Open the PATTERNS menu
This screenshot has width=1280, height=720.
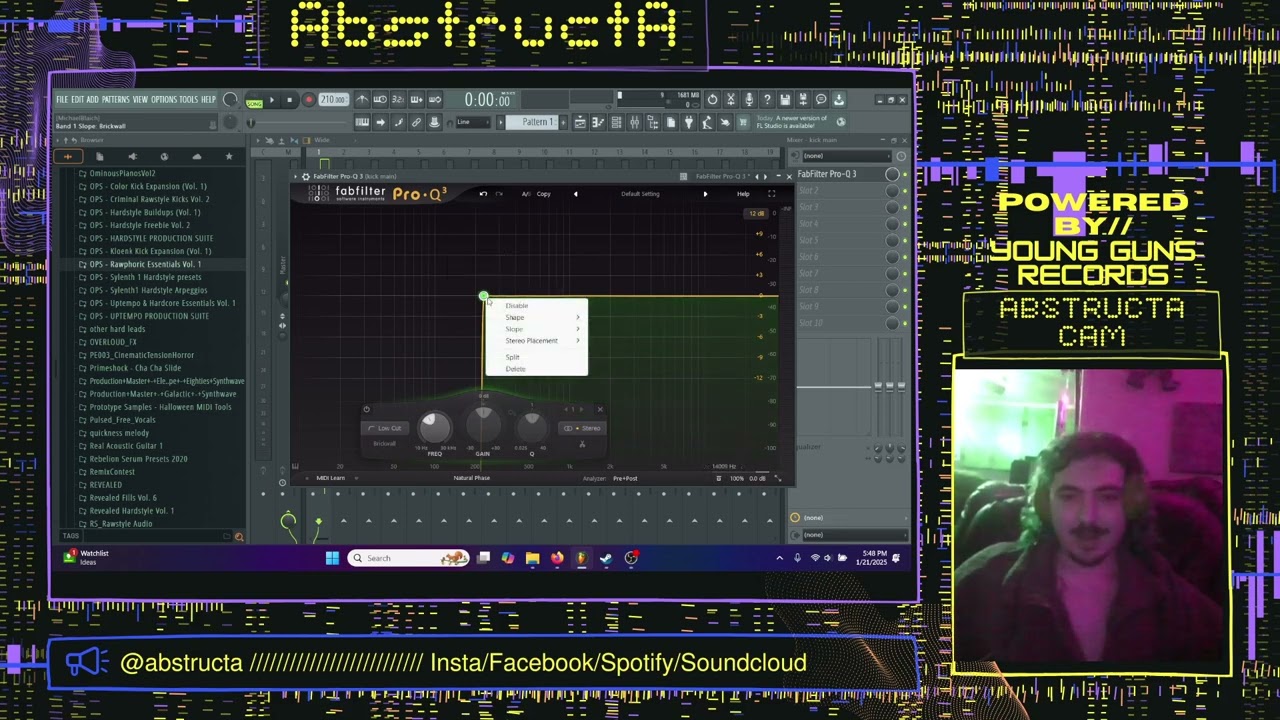click(x=115, y=100)
